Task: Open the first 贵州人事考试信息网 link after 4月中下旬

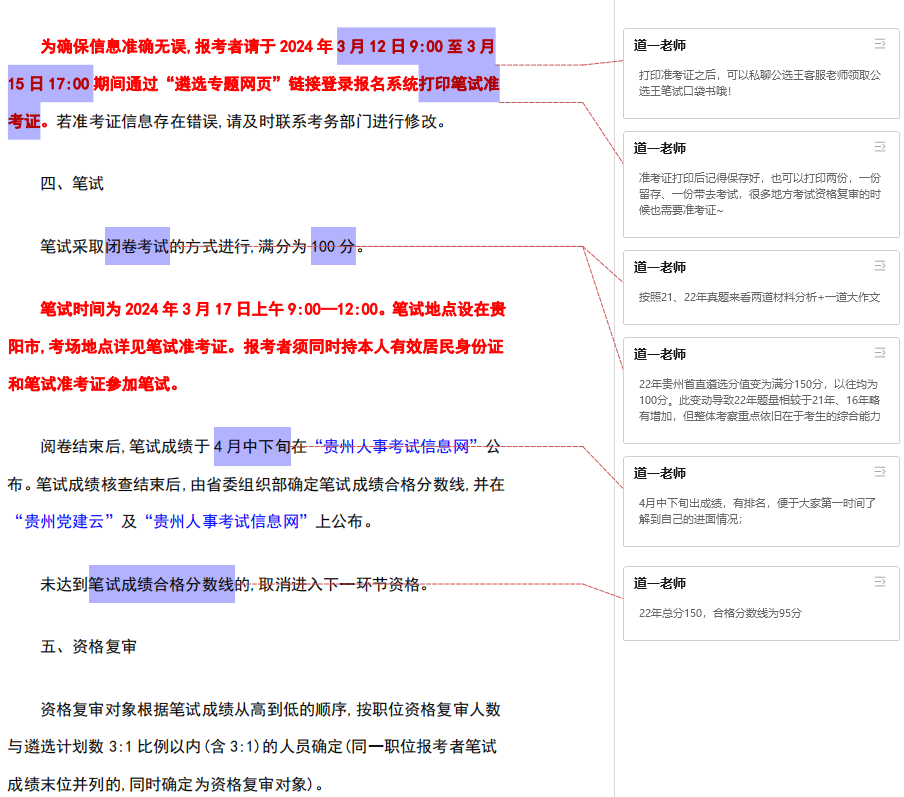Action: [x=395, y=446]
